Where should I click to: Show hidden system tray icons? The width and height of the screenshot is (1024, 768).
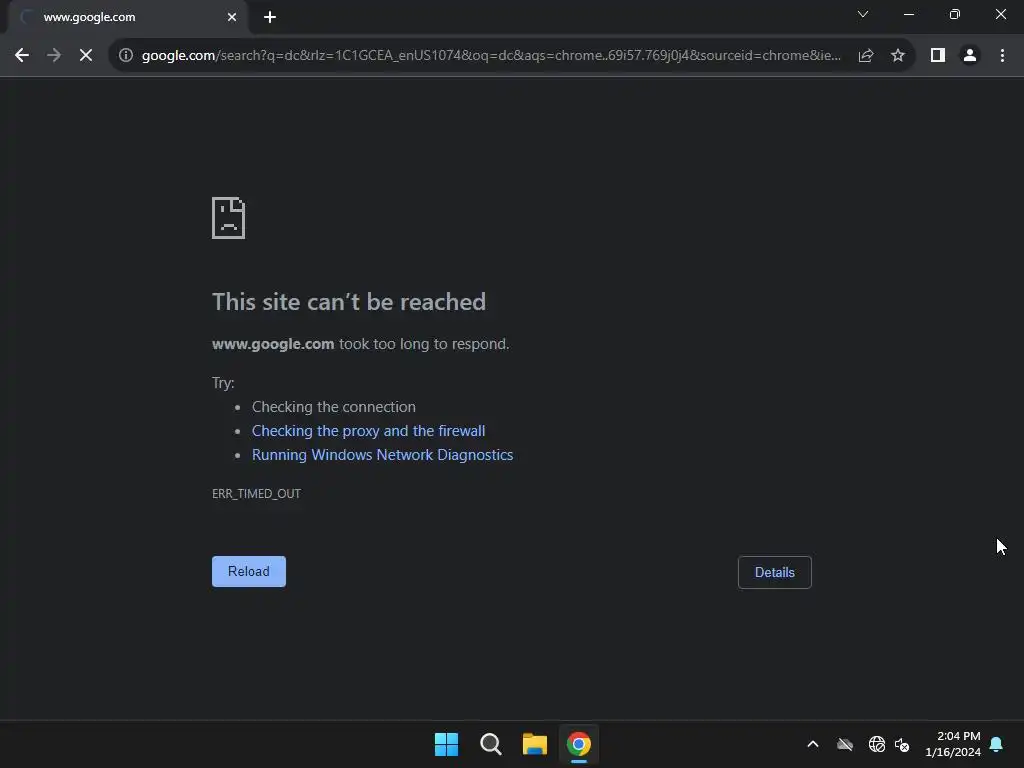coord(813,744)
